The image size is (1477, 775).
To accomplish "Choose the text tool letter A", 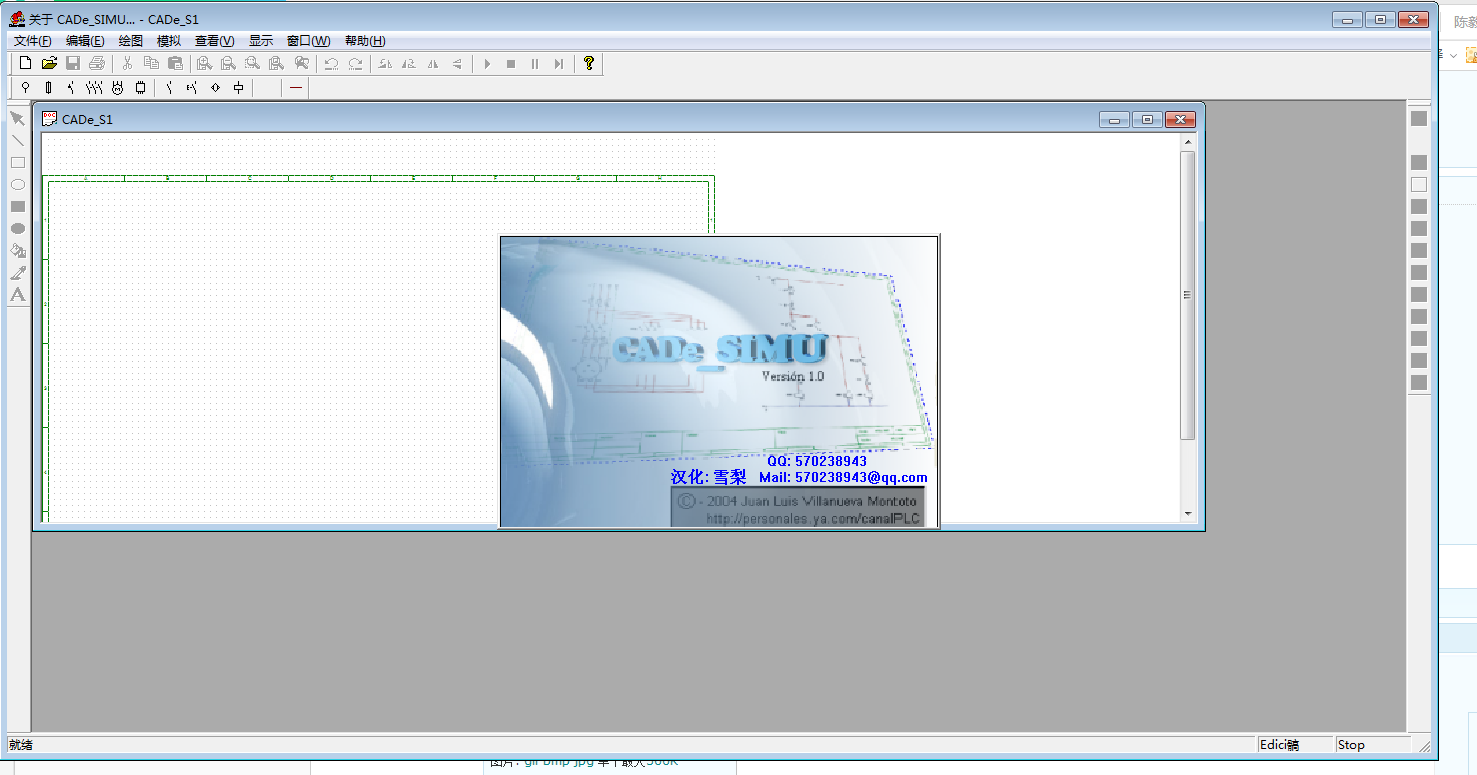I will click(17, 295).
